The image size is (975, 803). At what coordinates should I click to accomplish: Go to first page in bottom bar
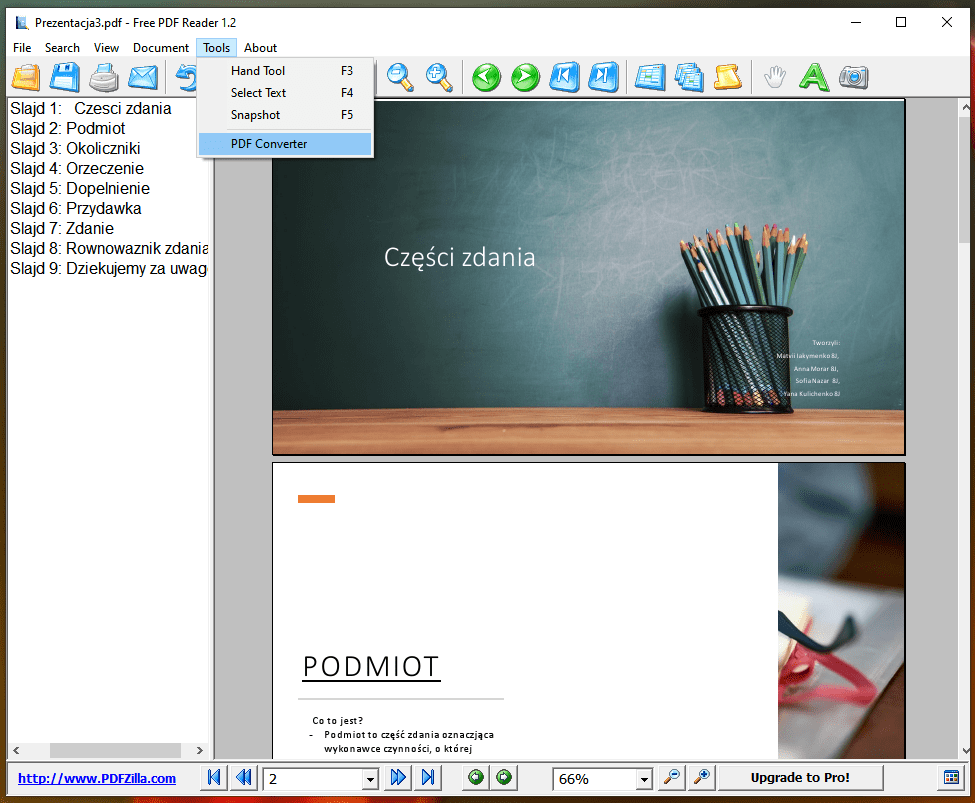click(x=214, y=777)
